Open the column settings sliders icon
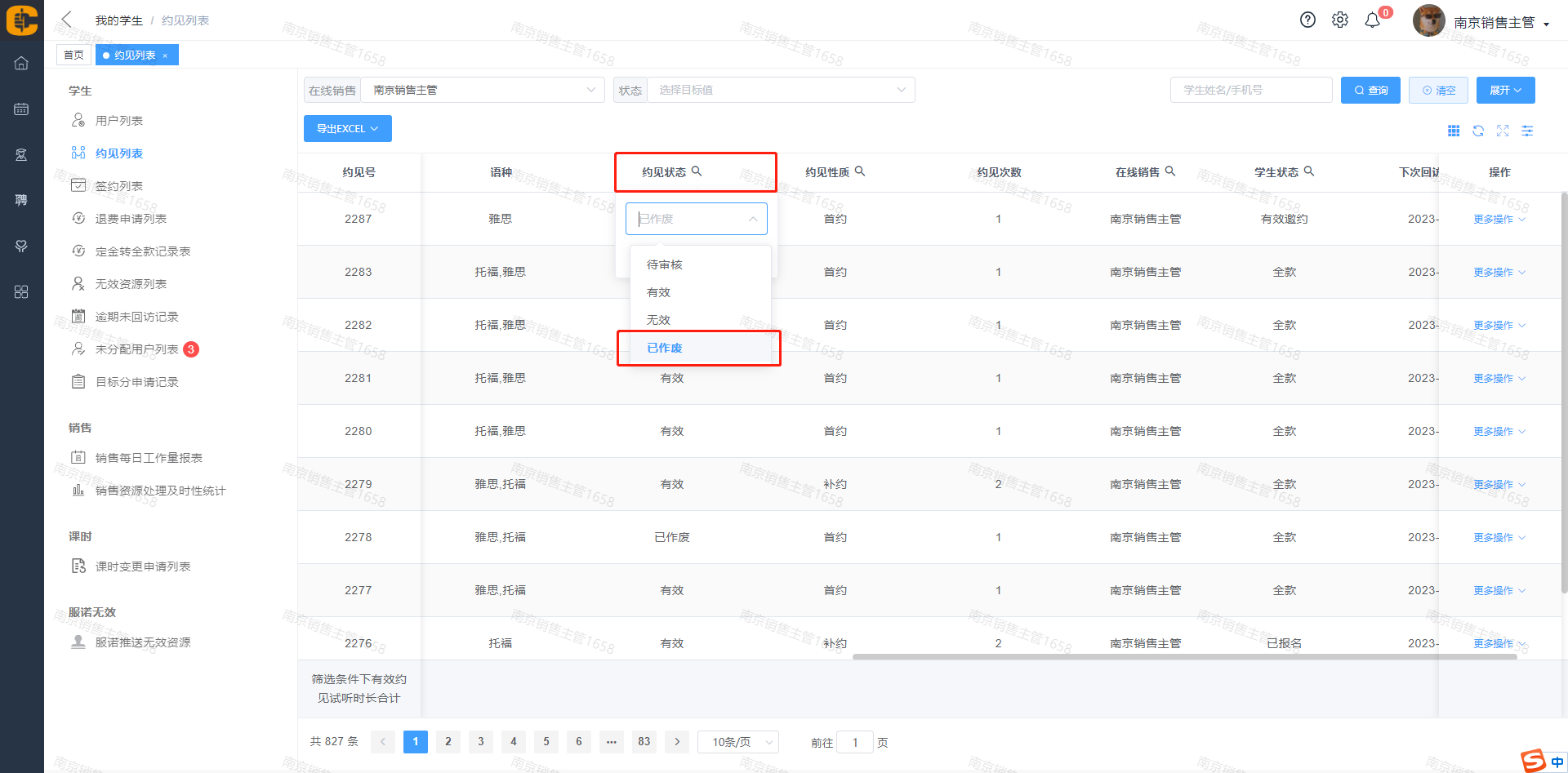This screenshot has width=1568, height=773. pos(1527,131)
